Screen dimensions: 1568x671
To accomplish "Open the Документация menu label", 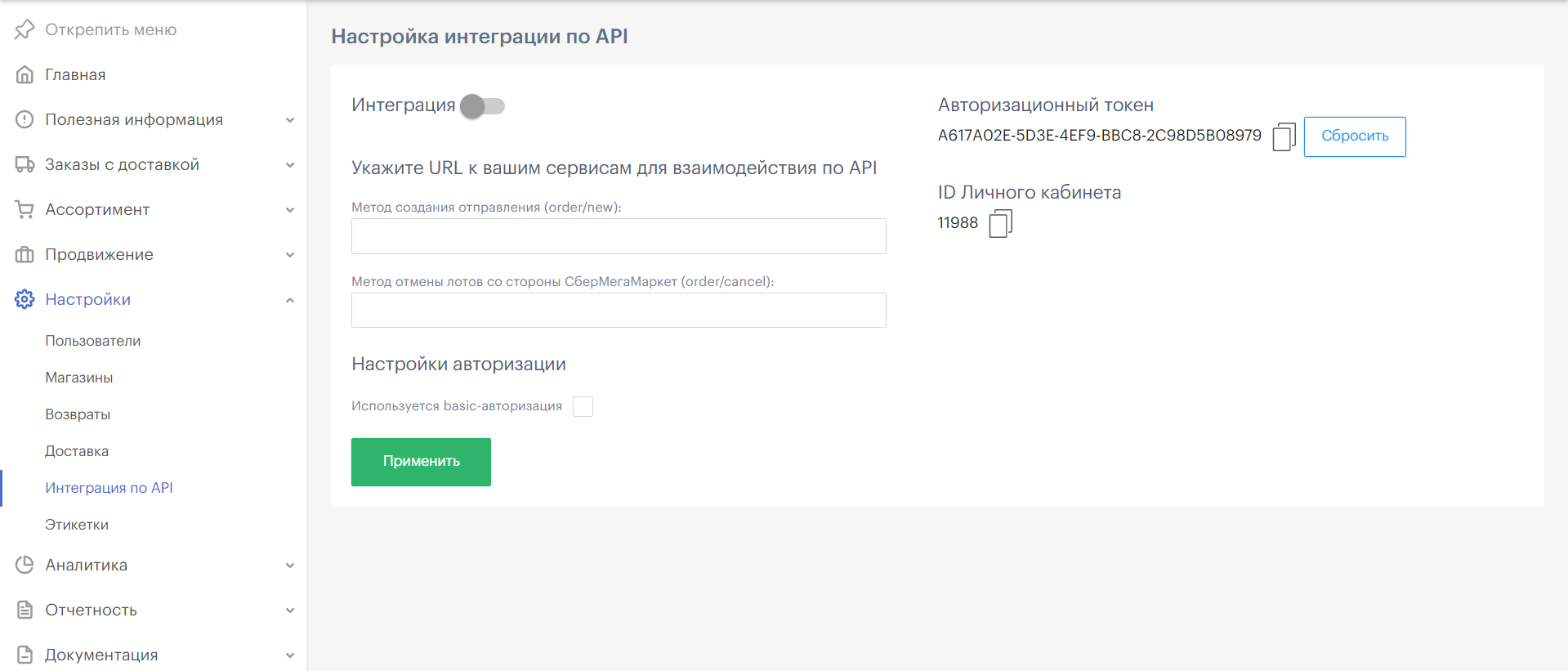I will (101, 655).
